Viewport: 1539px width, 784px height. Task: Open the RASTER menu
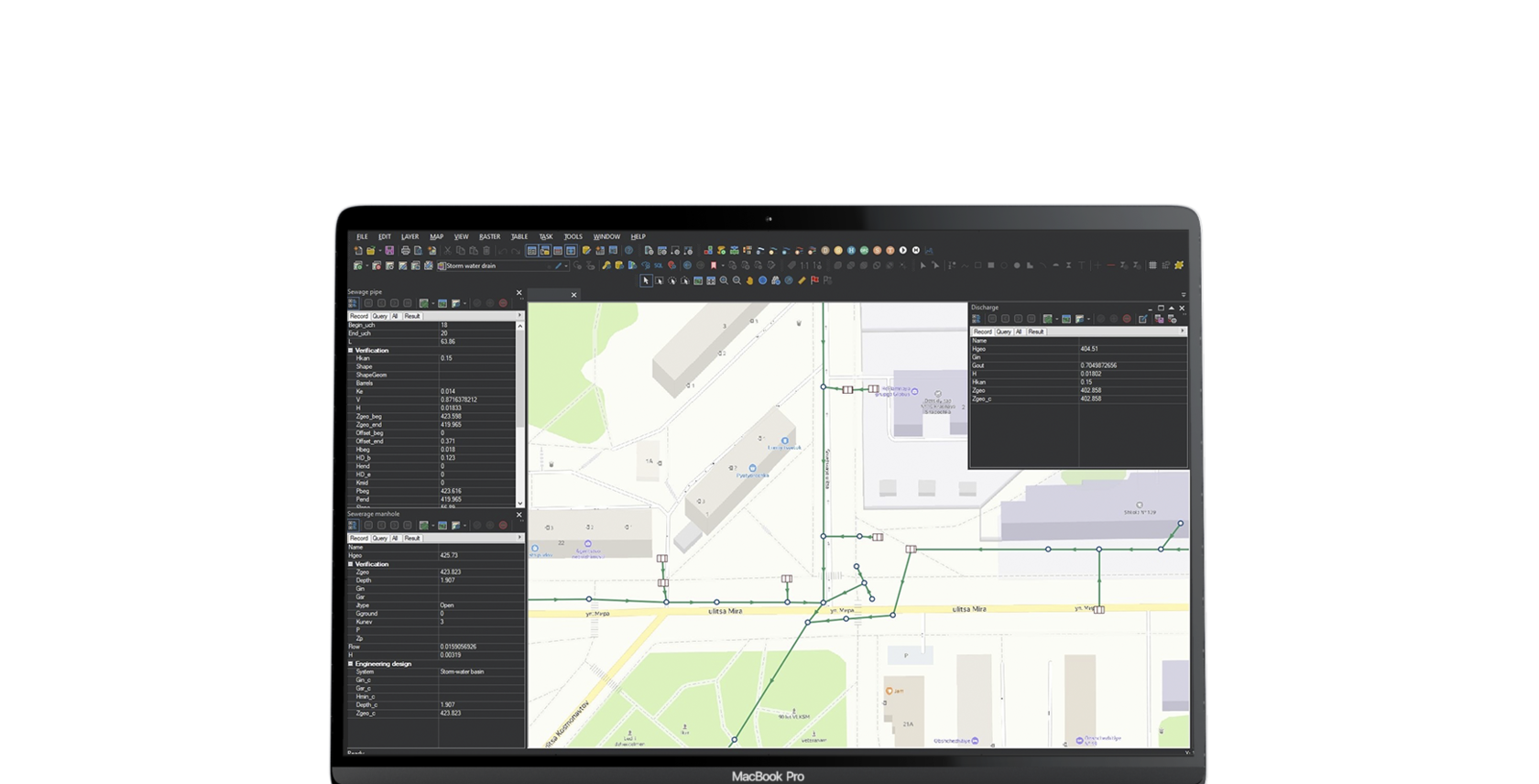[x=489, y=236]
